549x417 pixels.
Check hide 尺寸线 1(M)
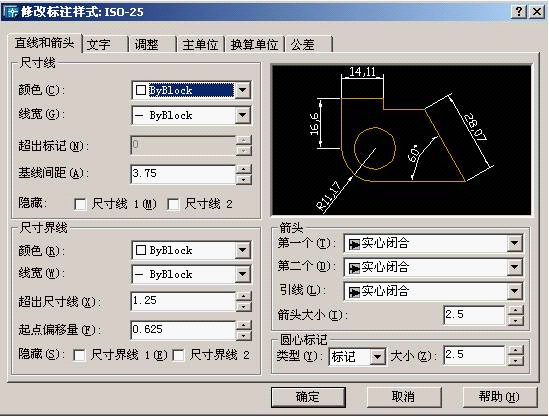coord(80,204)
